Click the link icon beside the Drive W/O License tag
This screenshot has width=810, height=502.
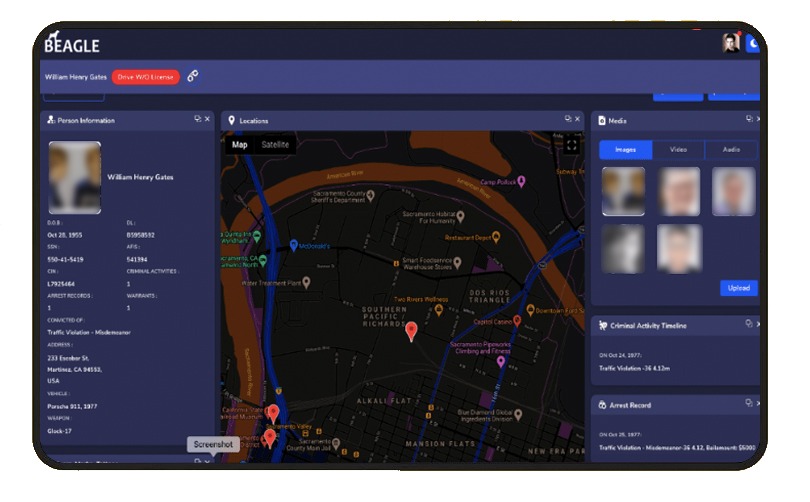193,76
